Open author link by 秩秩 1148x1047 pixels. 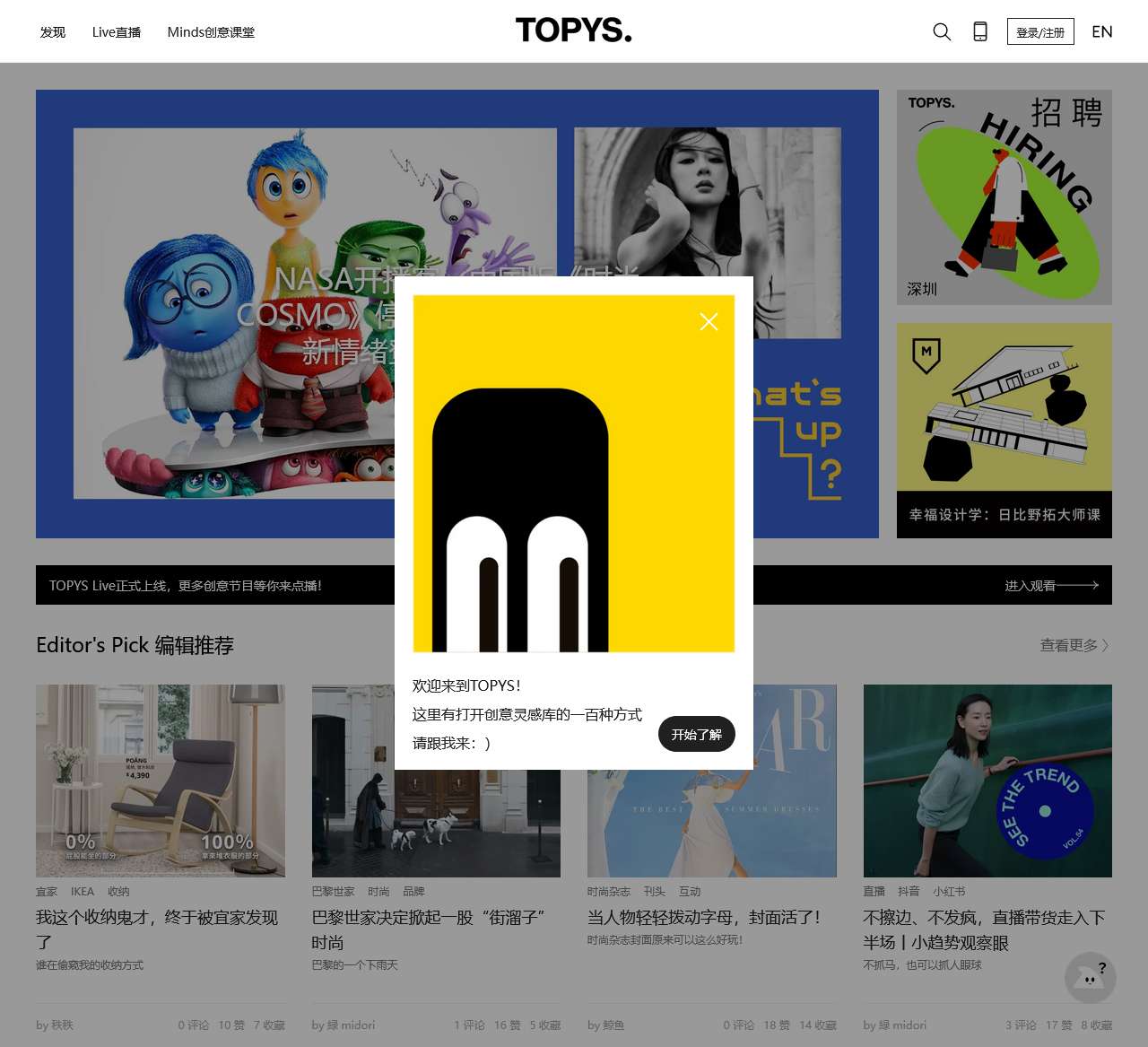[x=55, y=1025]
